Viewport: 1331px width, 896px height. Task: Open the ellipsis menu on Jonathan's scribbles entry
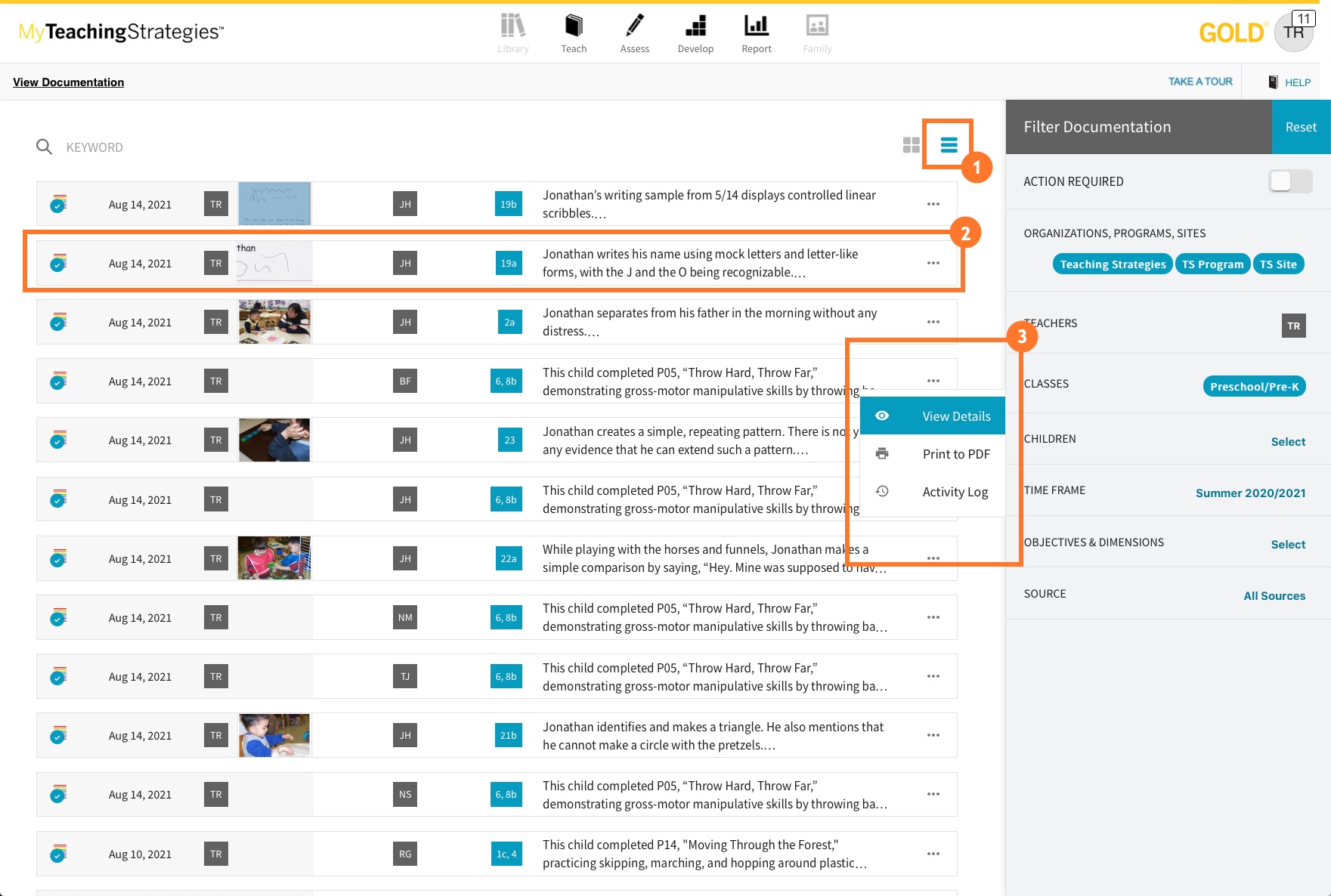[933, 203]
